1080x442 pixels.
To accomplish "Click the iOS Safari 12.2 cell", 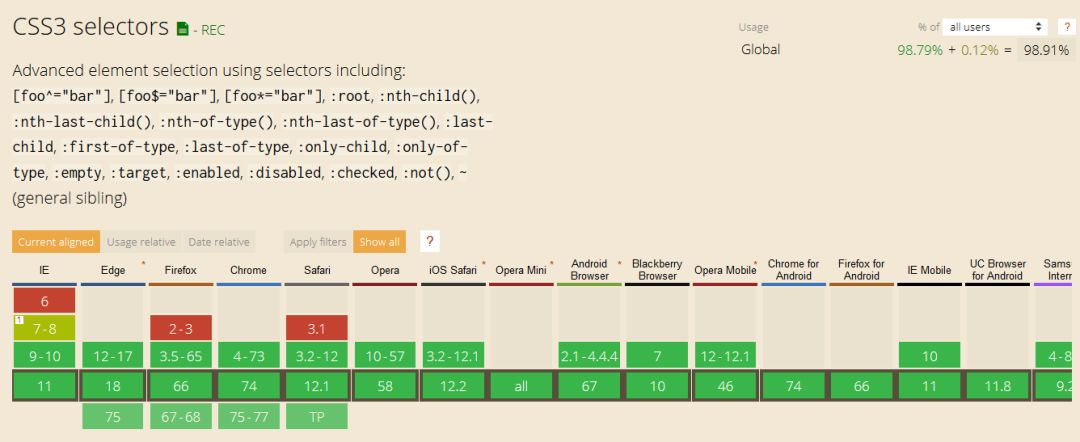I will click(x=453, y=386).
